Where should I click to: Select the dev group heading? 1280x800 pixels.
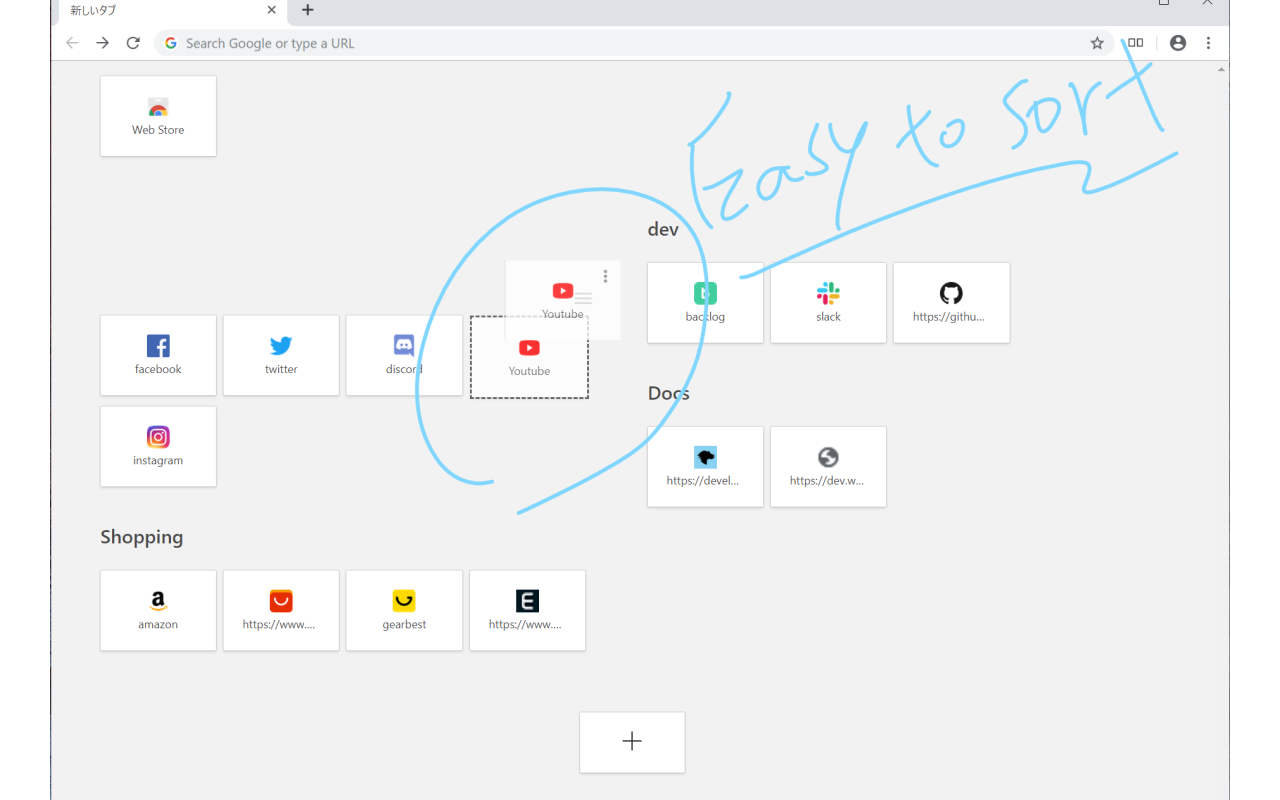[663, 229]
